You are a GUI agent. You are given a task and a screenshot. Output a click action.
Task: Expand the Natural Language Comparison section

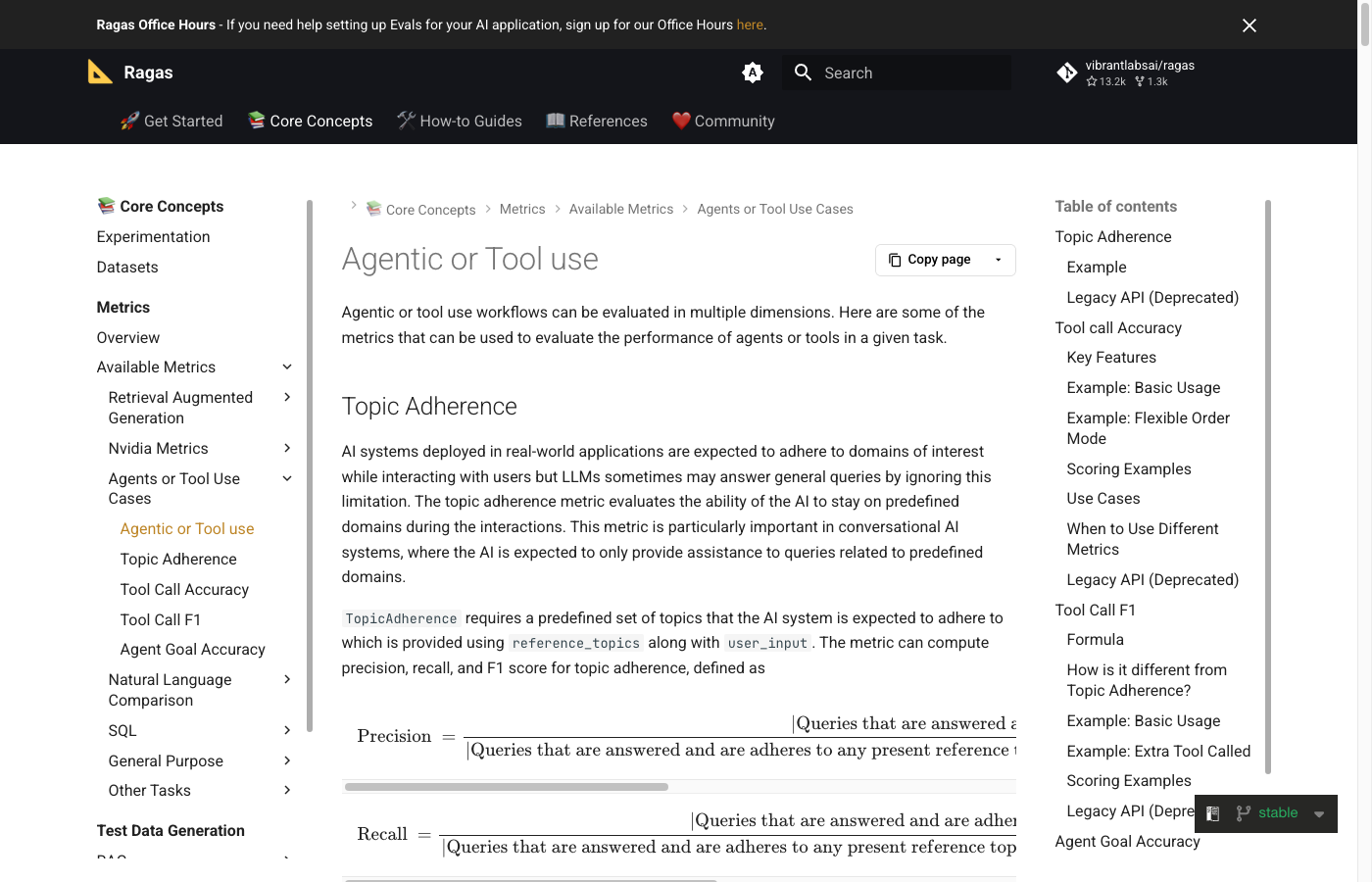(286, 678)
